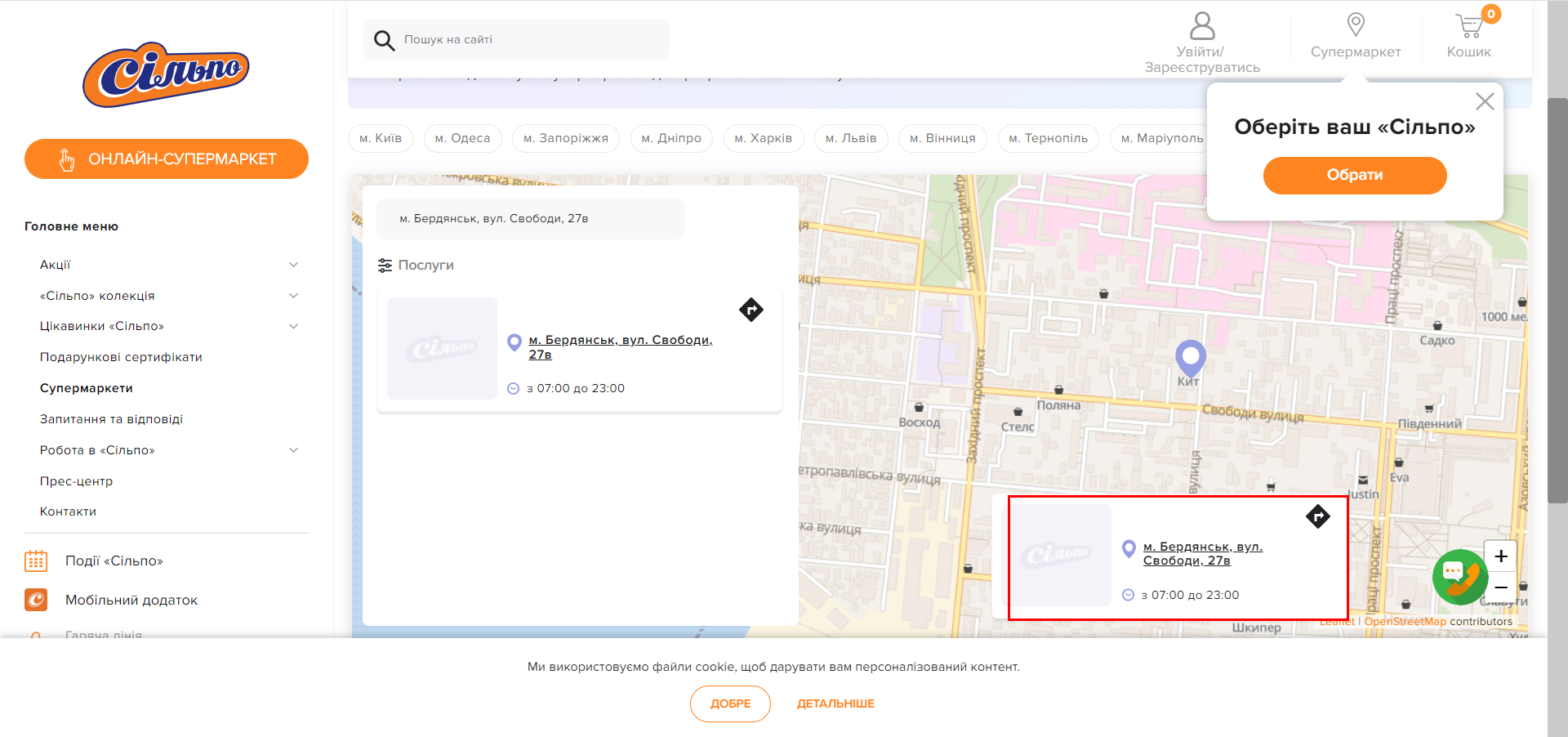Click the clock icon in the list store card
The height and width of the screenshot is (737, 1568).
(x=513, y=389)
